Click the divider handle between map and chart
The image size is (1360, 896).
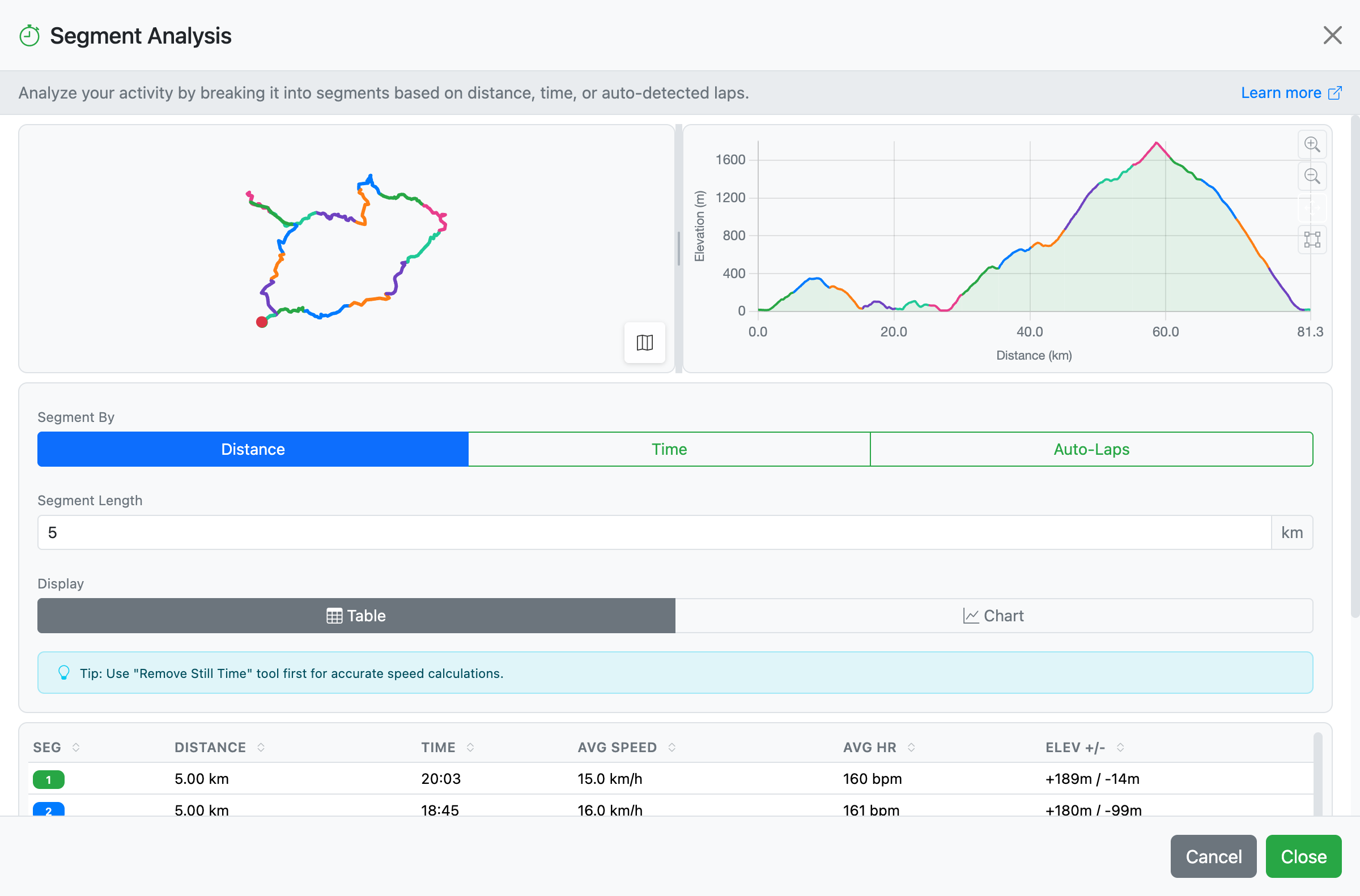point(678,249)
